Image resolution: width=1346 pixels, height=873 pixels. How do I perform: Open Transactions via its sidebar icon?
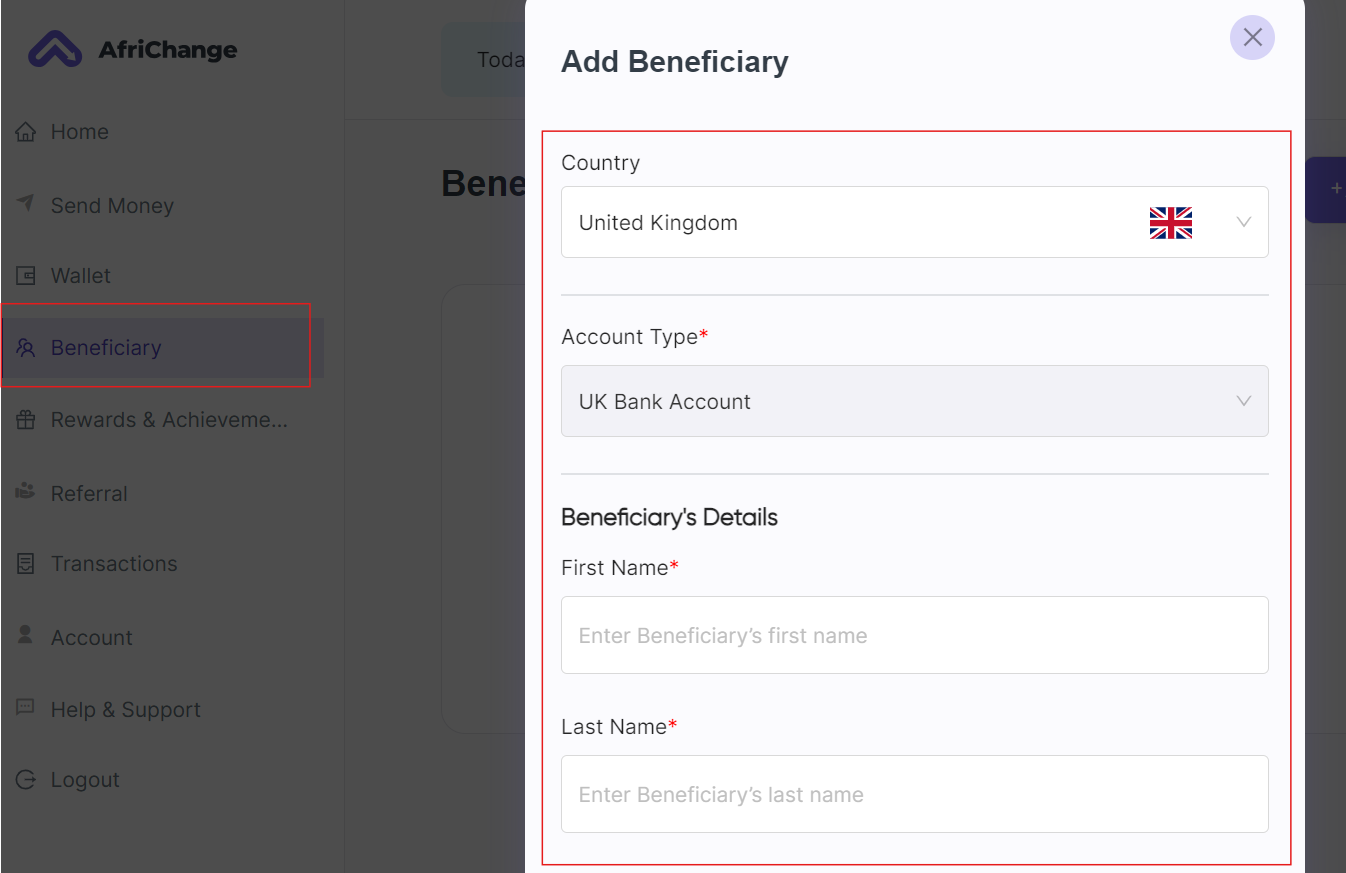tap(25, 563)
